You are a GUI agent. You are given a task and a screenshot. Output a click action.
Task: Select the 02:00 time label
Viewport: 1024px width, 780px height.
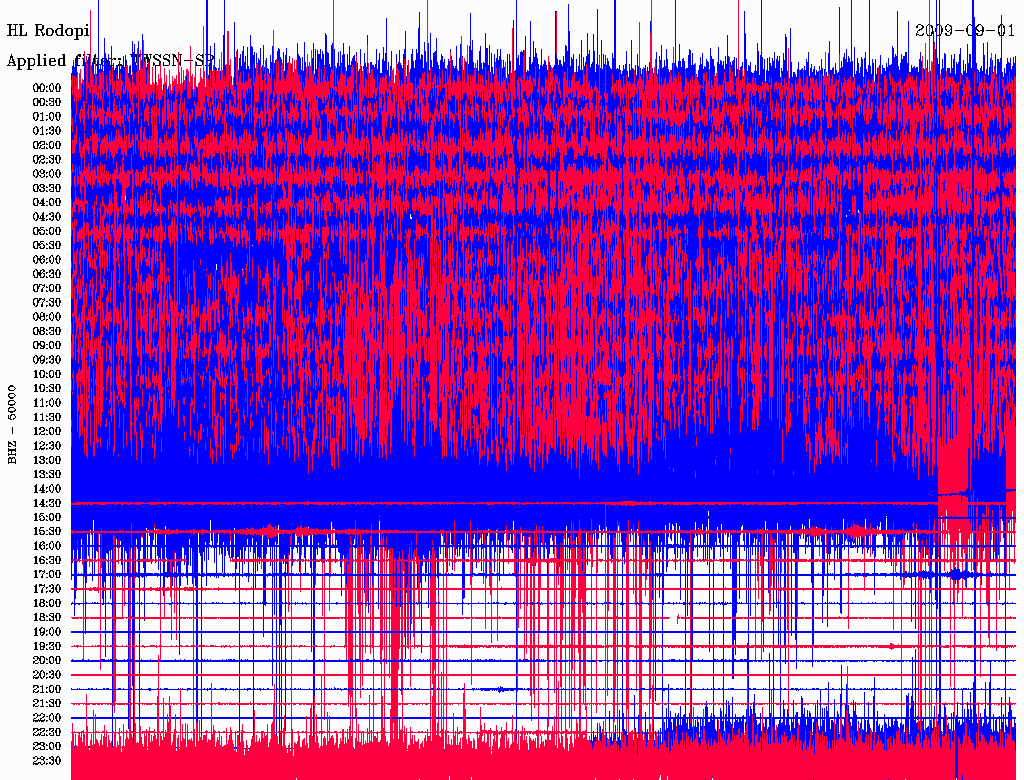[47, 146]
